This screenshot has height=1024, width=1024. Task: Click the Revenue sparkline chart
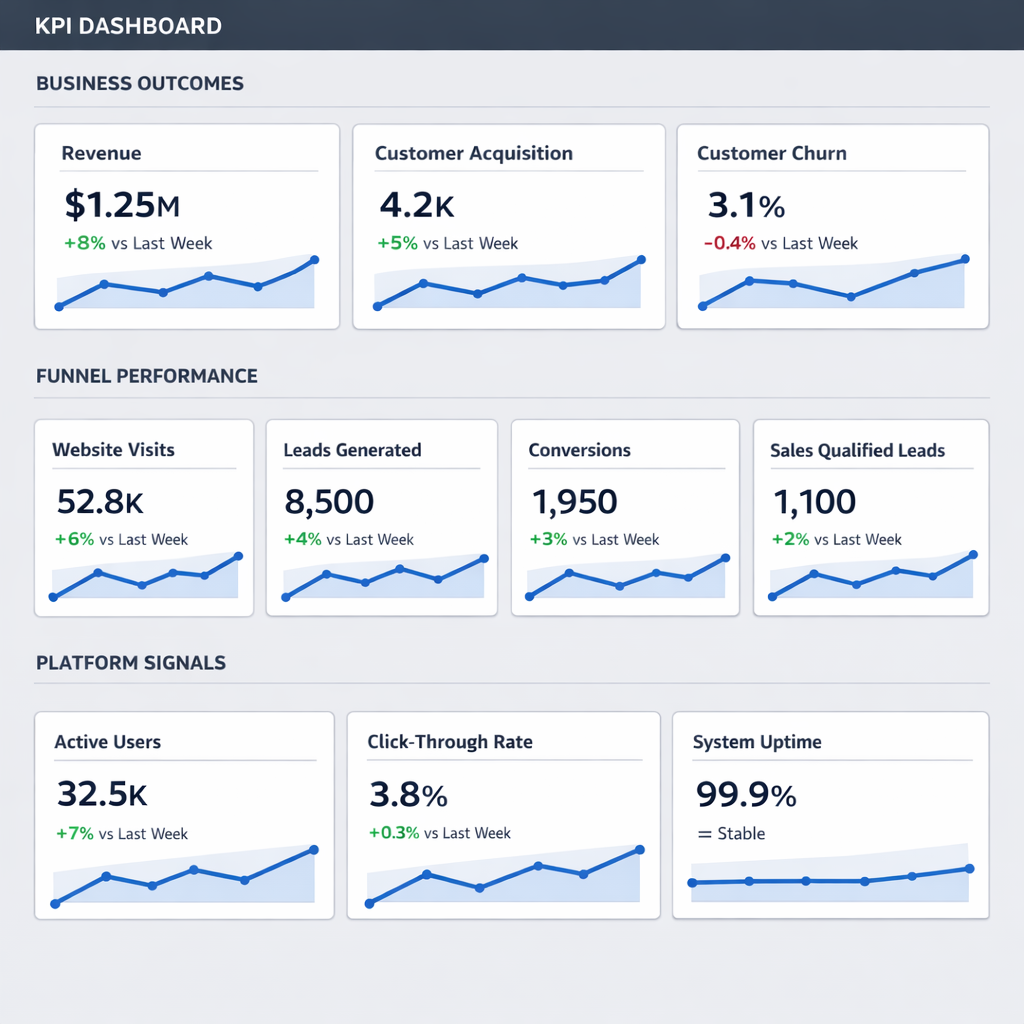[187, 285]
